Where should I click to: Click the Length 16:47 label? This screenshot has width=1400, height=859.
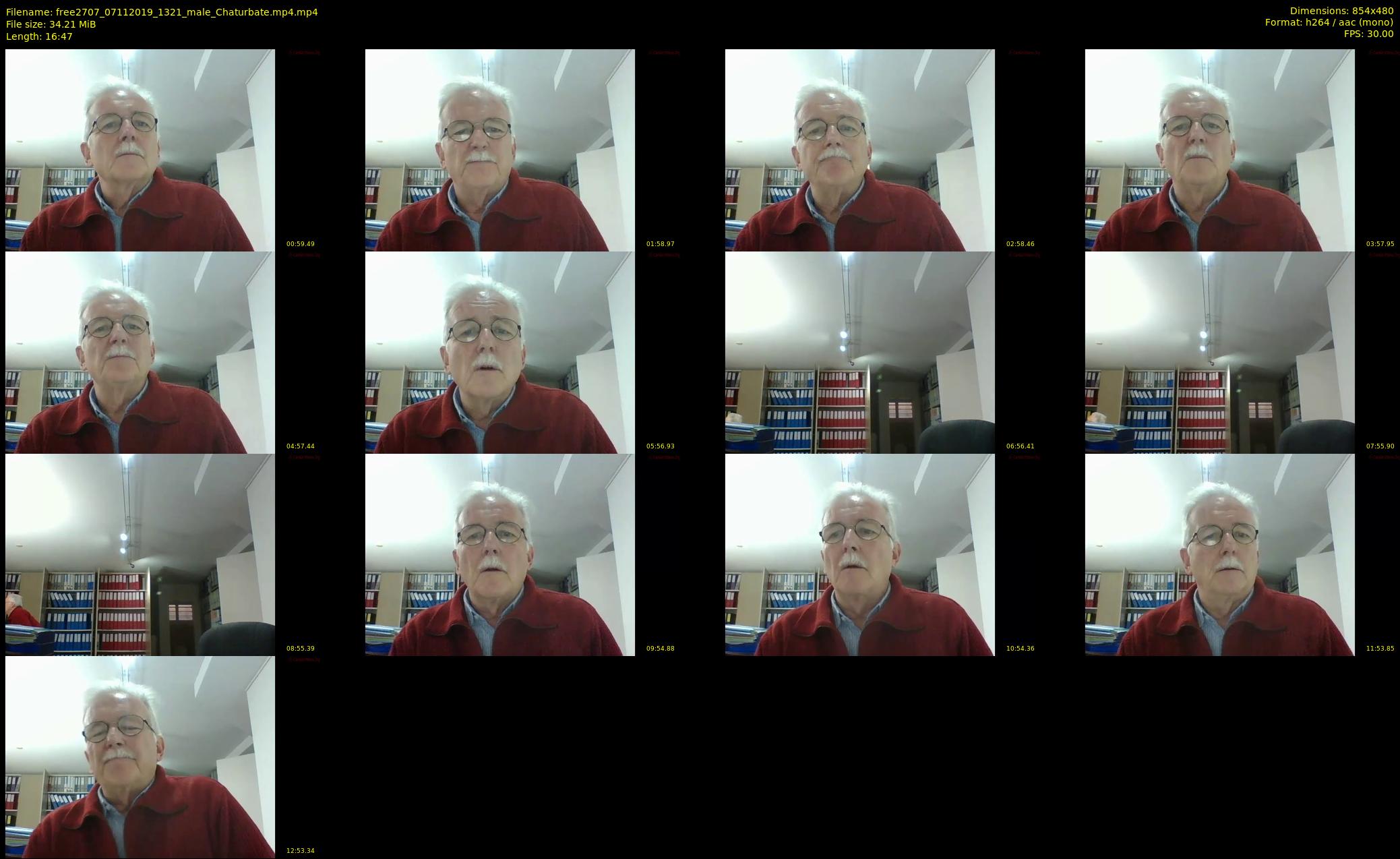(x=39, y=36)
